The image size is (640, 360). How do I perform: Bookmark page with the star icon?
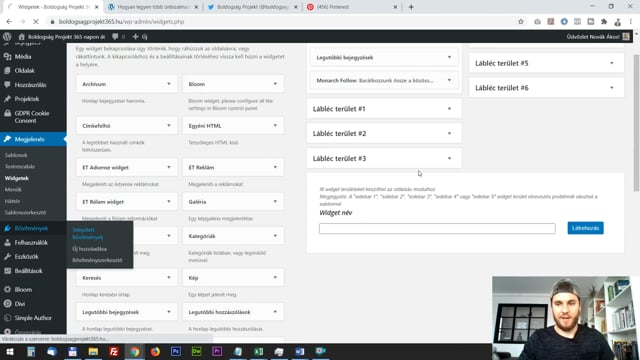click(520, 22)
